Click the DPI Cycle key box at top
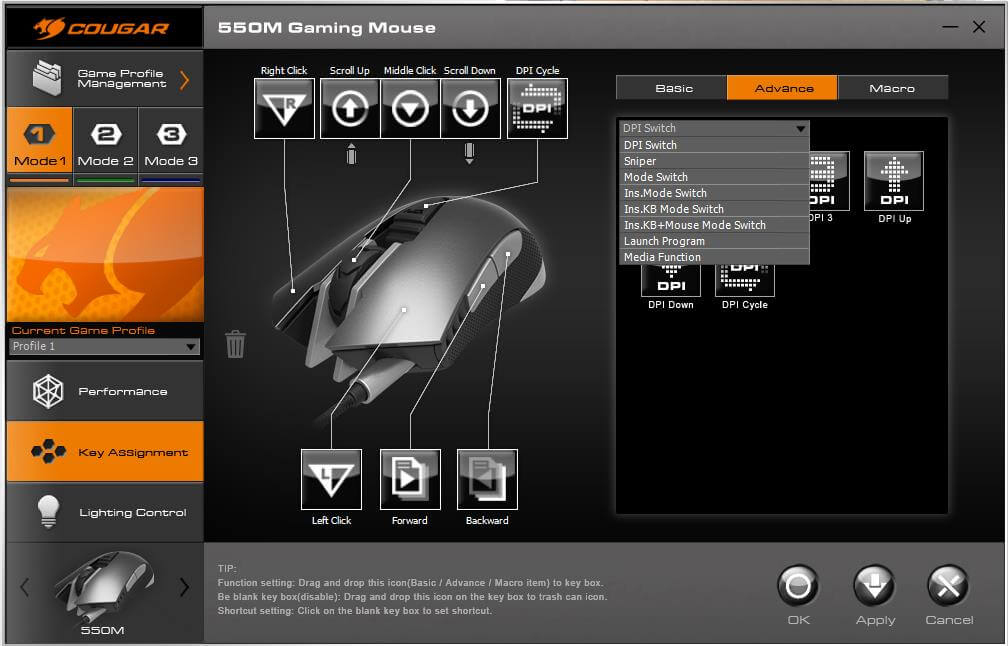 click(537, 108)
